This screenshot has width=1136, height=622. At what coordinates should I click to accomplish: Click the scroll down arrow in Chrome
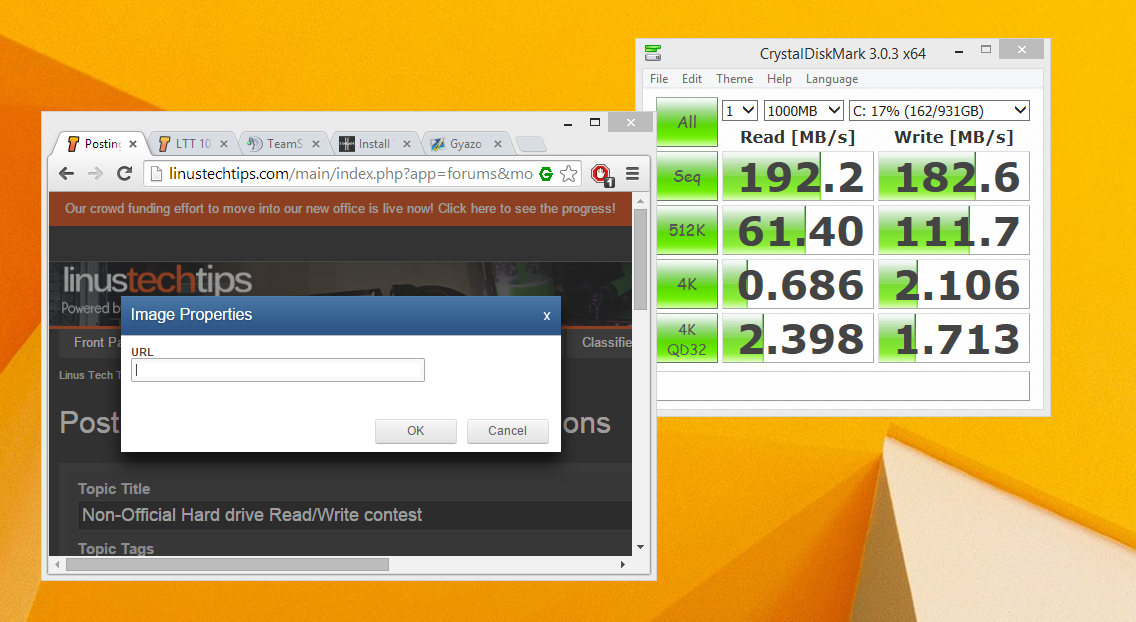click(x=640, y=547)
